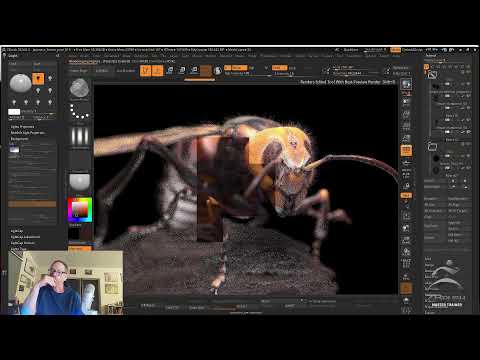Click the orange Edit mode button
This screenshot has height=360, width=480.
tap(145, 71)
